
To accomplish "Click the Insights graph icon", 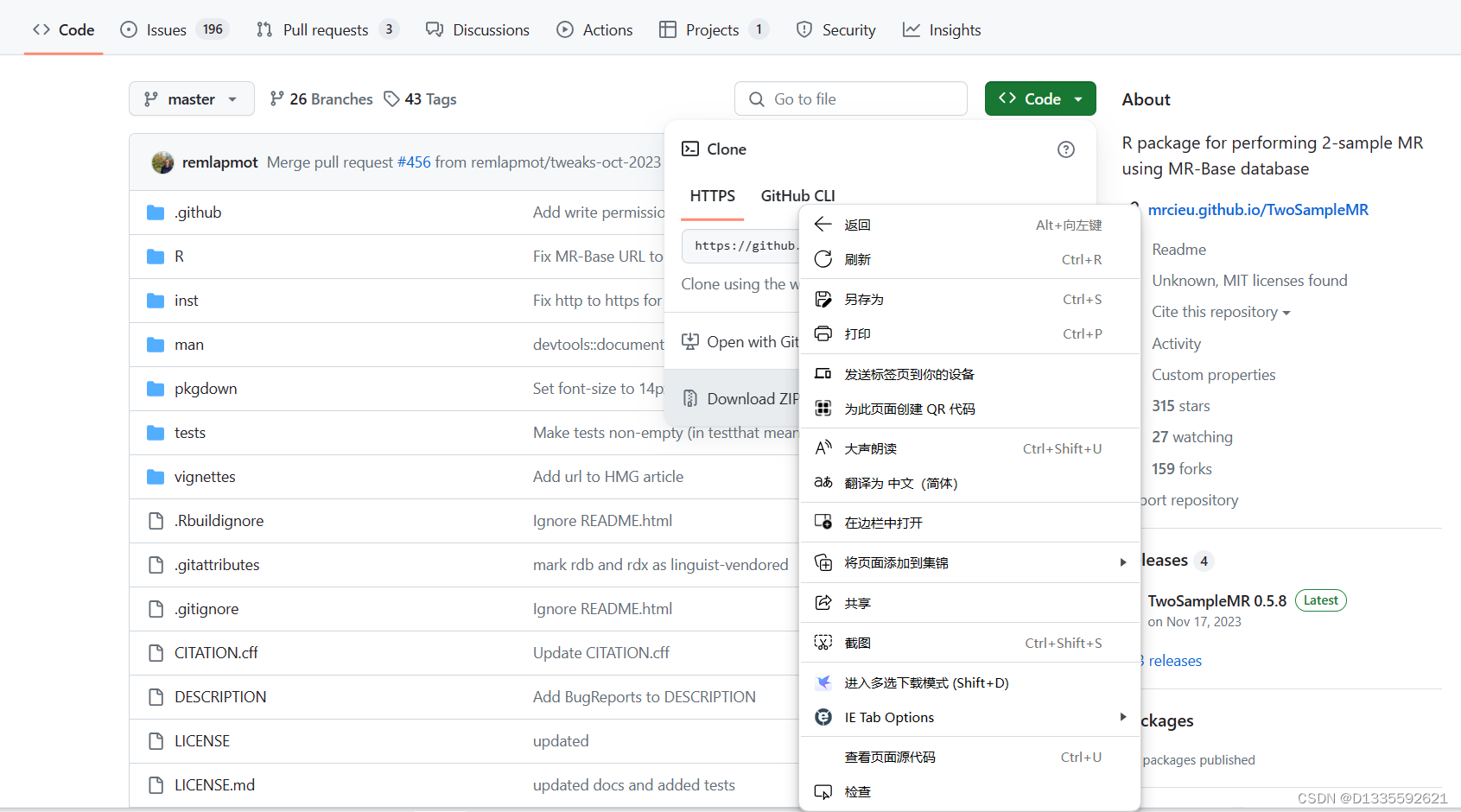I will (911, 29).
